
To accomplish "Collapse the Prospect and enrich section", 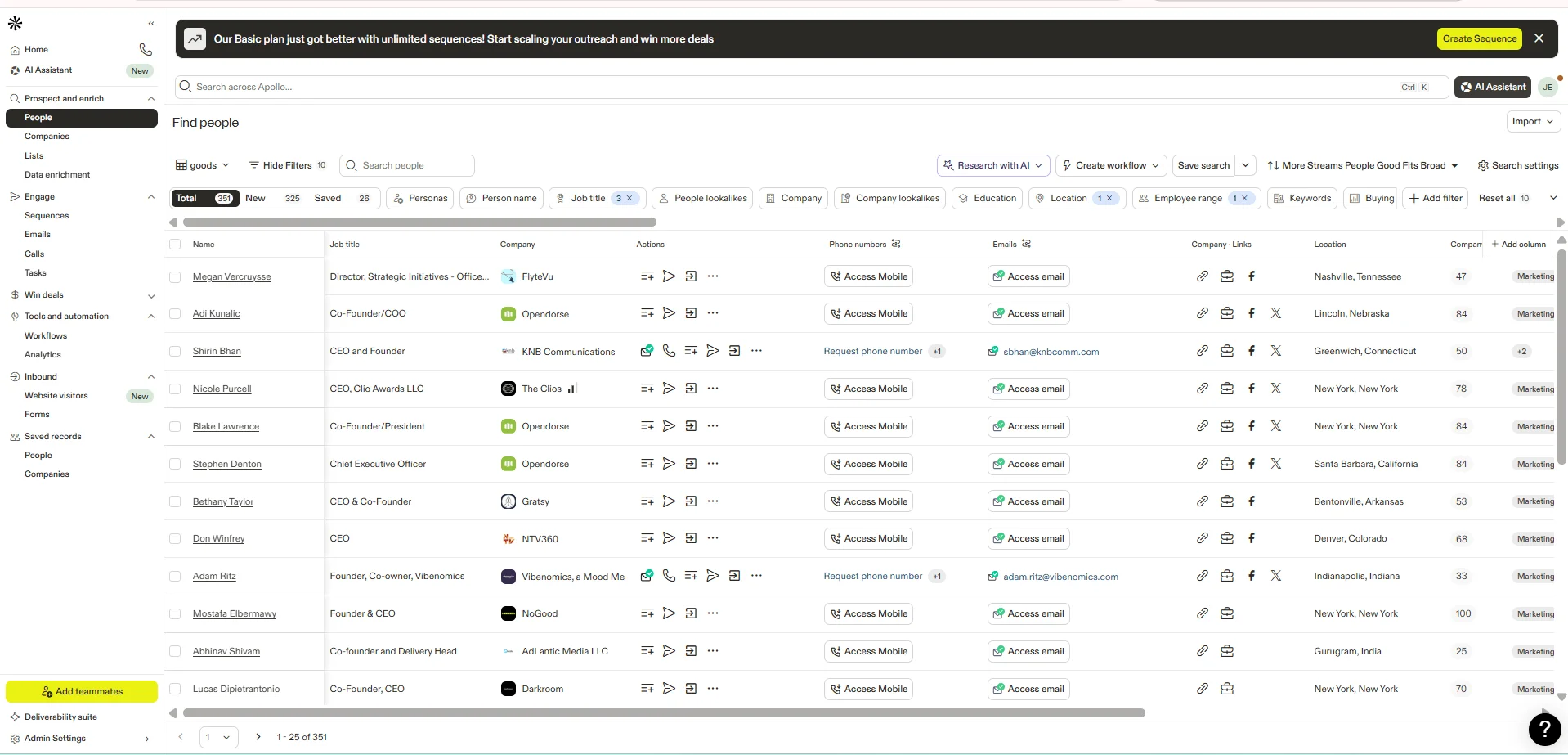I will (x=151, y=98).
